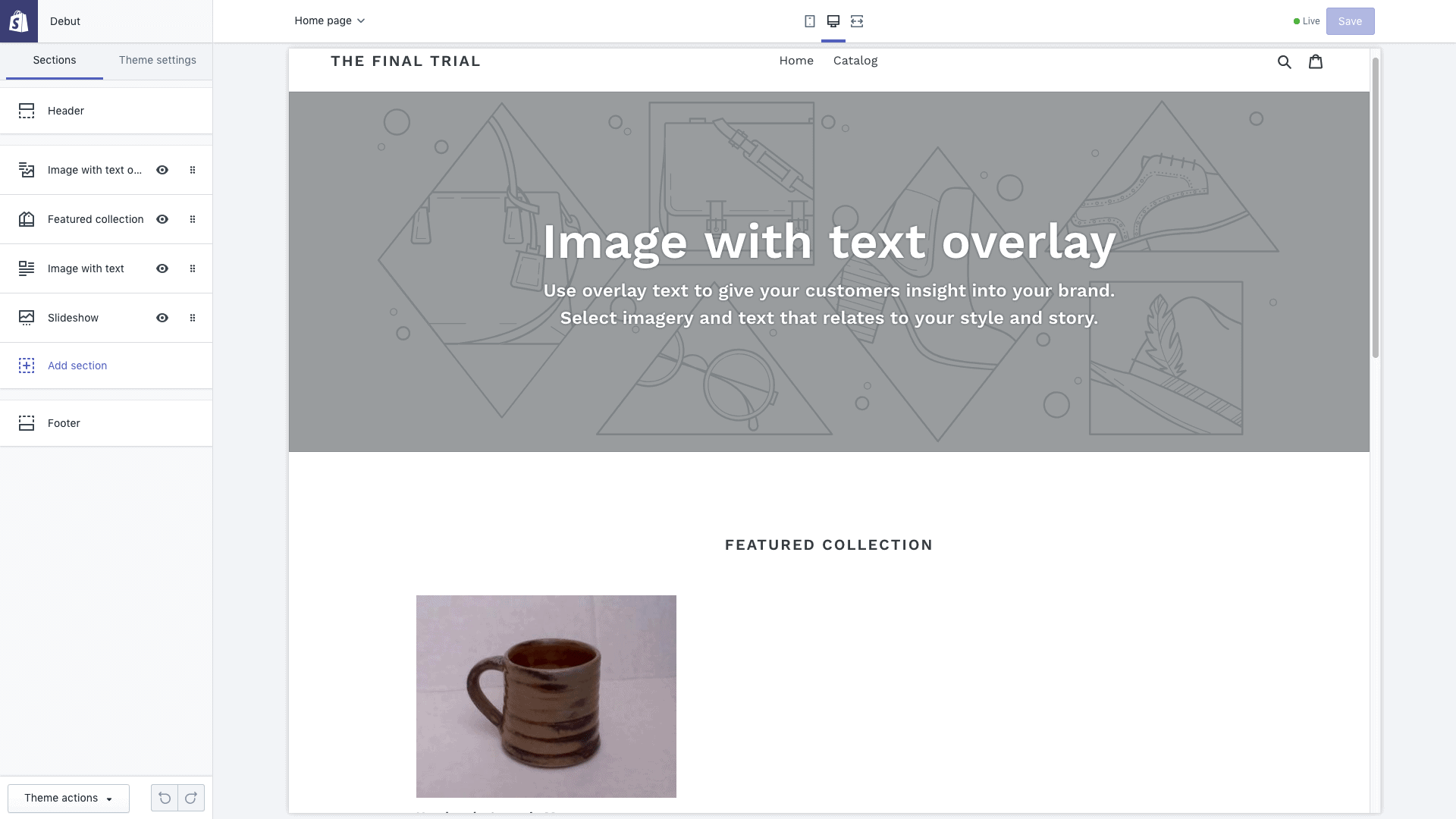This screenshot has height=819, width=1456.
Task: Click the Image with text overlay section icon
Action: click(x=27, y=170)
